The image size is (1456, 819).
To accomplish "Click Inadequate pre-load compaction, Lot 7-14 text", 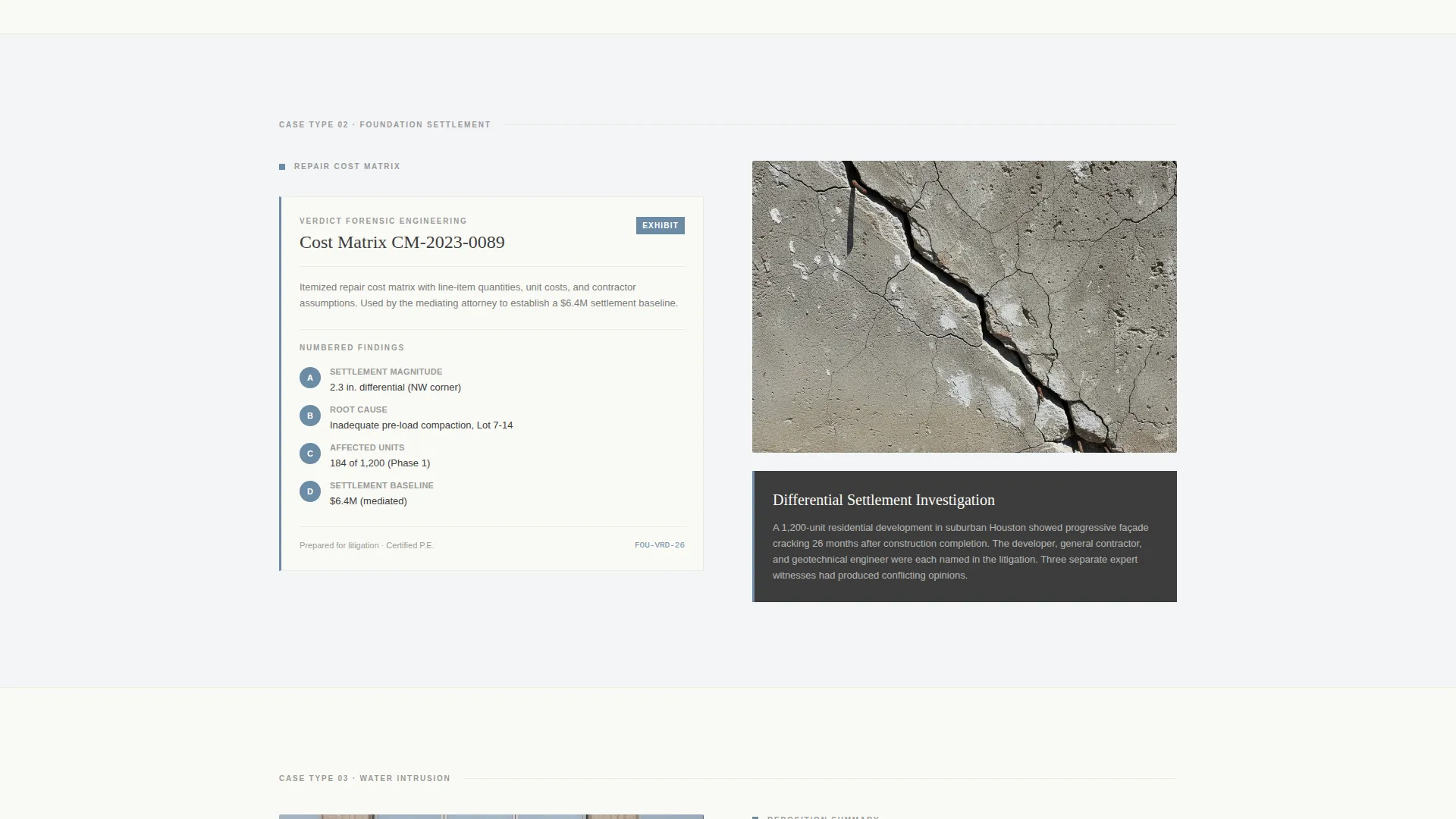I will pyautogui.click(x=421, y=425).
